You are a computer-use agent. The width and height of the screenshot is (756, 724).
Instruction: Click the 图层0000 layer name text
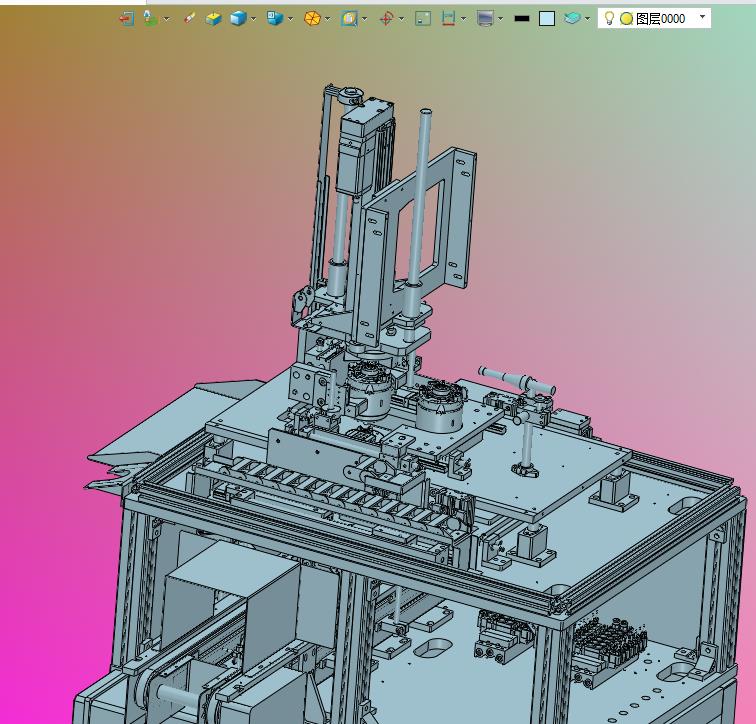(x=661, y=19)
